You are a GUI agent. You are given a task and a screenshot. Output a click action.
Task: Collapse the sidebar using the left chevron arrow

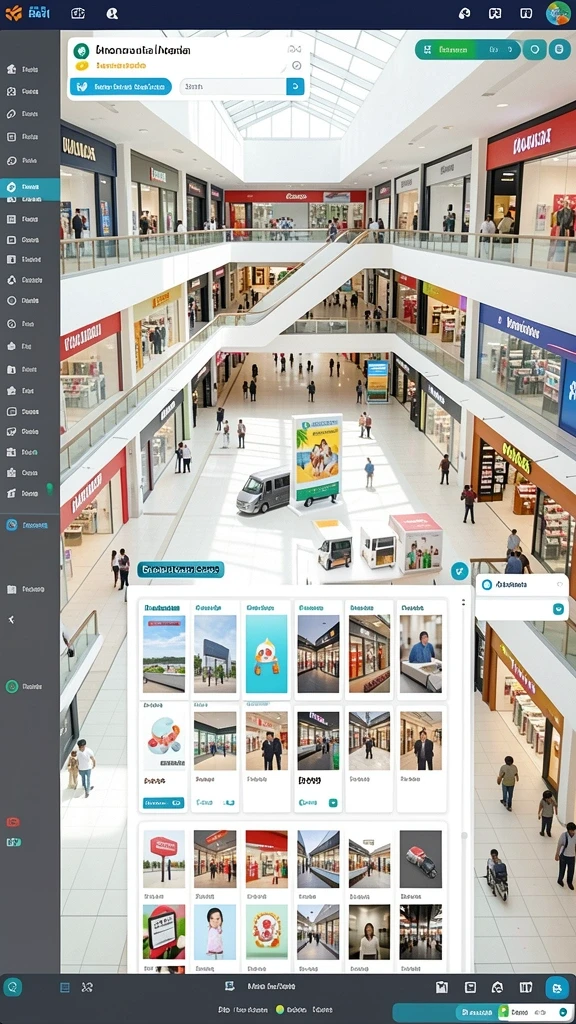pyautogui.click(x=11, y=619)
